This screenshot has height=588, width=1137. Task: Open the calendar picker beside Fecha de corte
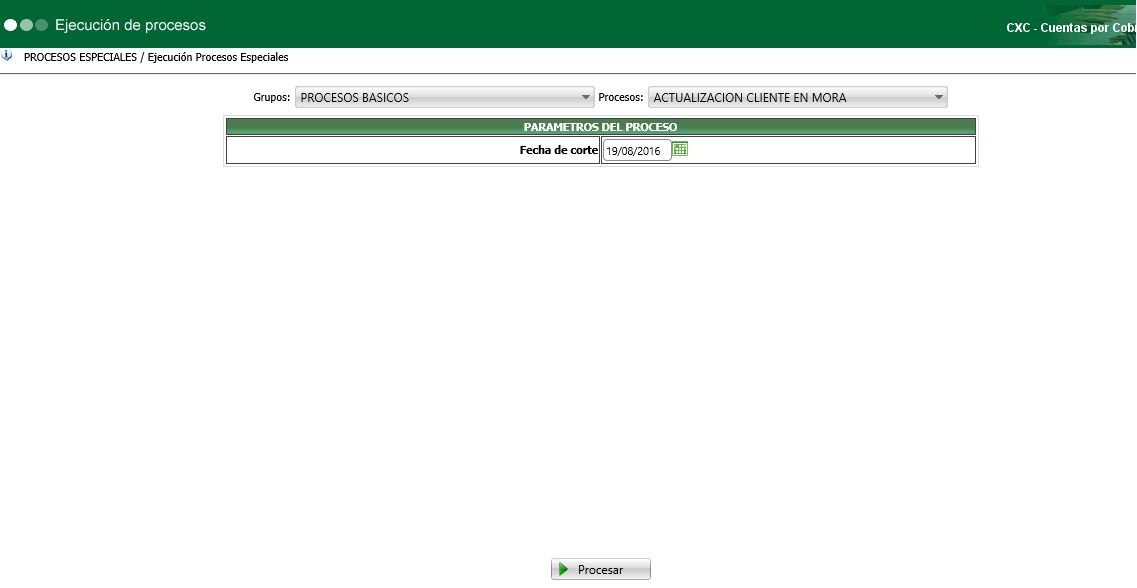[x=679, y=149]
